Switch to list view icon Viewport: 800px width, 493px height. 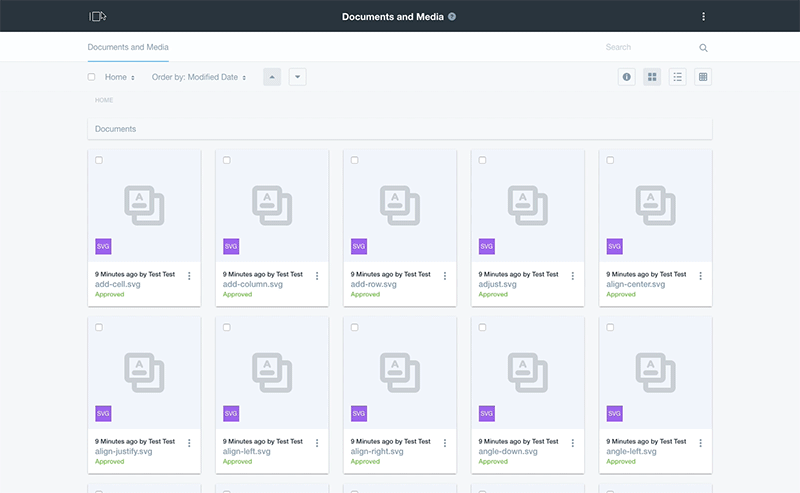(x=678, y=77)
